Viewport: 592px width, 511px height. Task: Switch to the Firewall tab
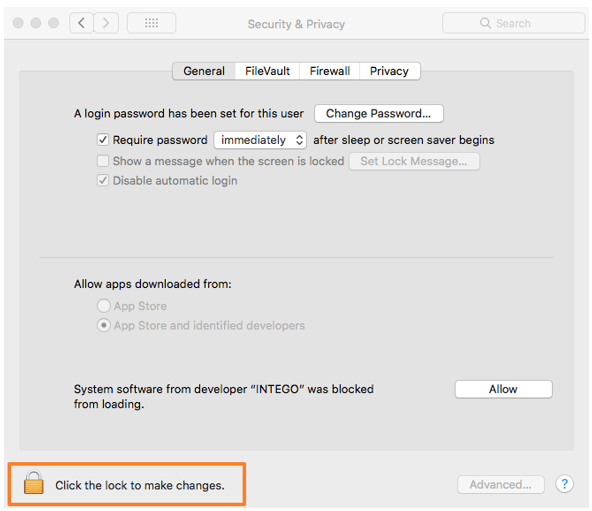point(330,71)
